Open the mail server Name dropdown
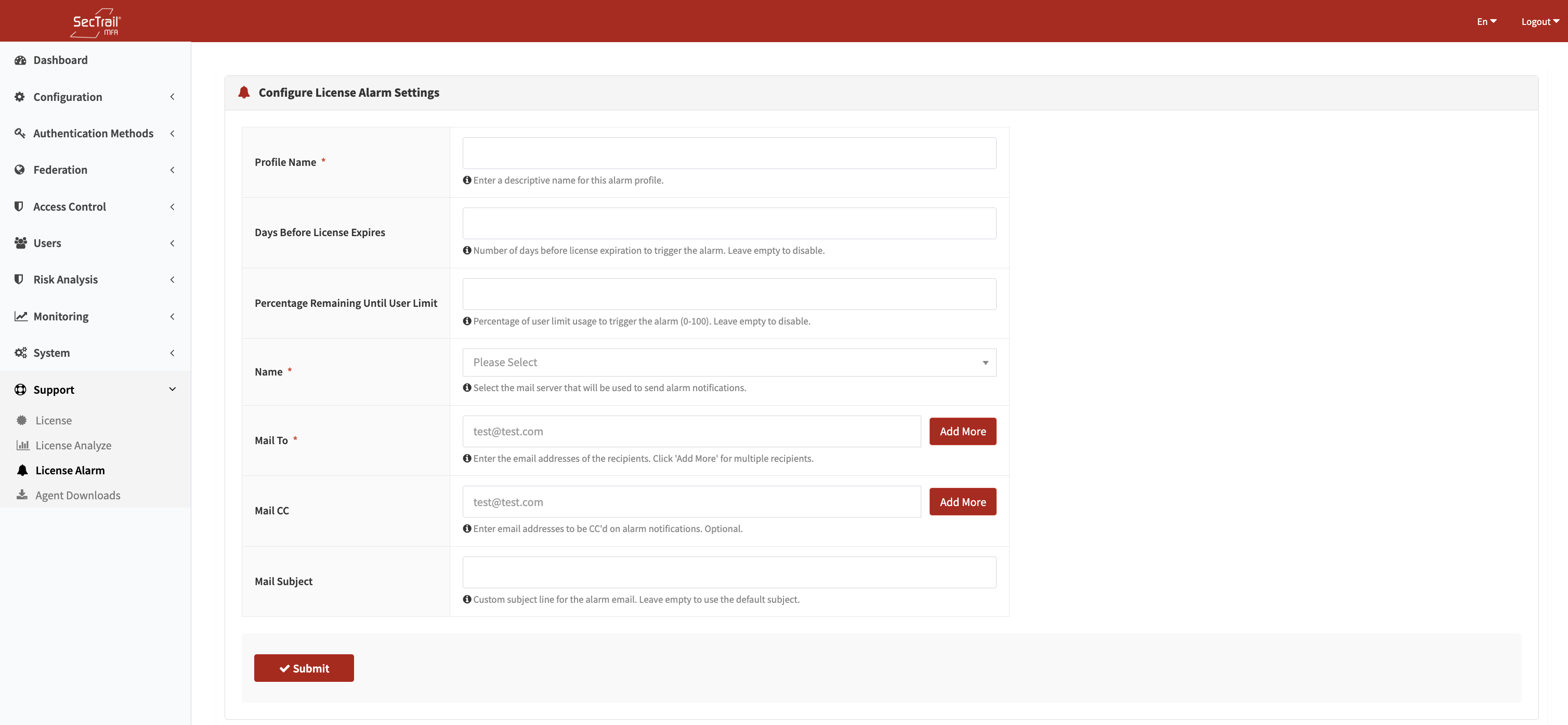 point(728,362)
